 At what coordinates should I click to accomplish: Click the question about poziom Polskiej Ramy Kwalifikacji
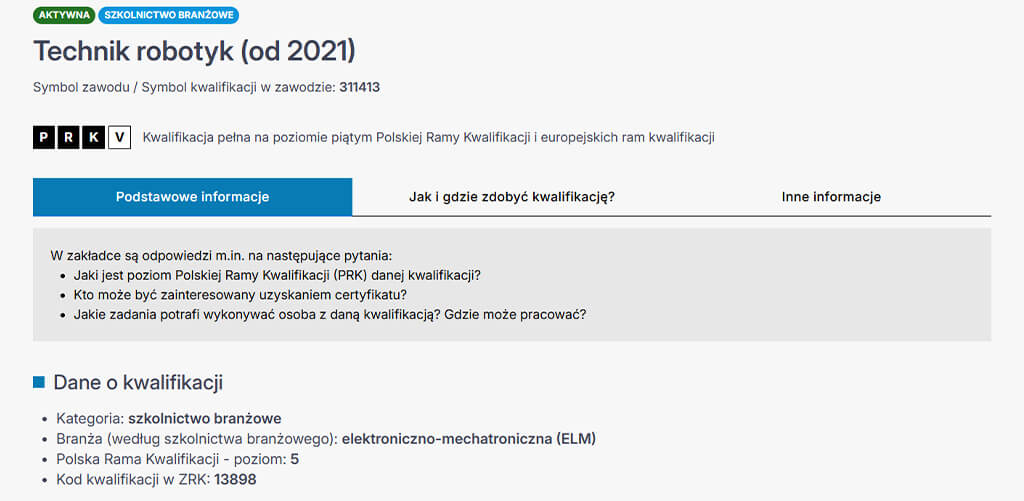click(x=284, y=275)
